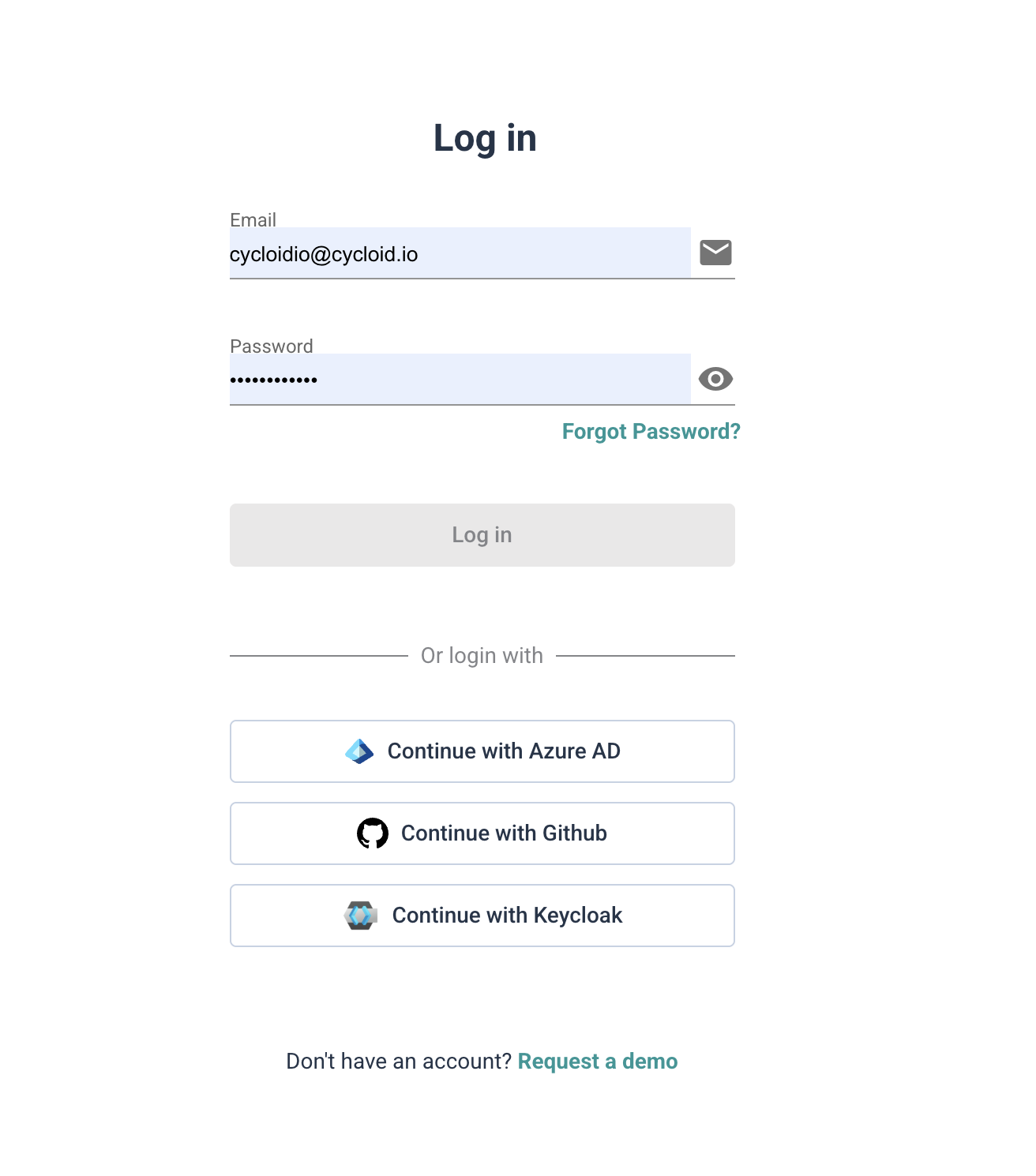Click the masked password dots
The height and width of the screenshot is (1176, 1036).
pos(273,380)
